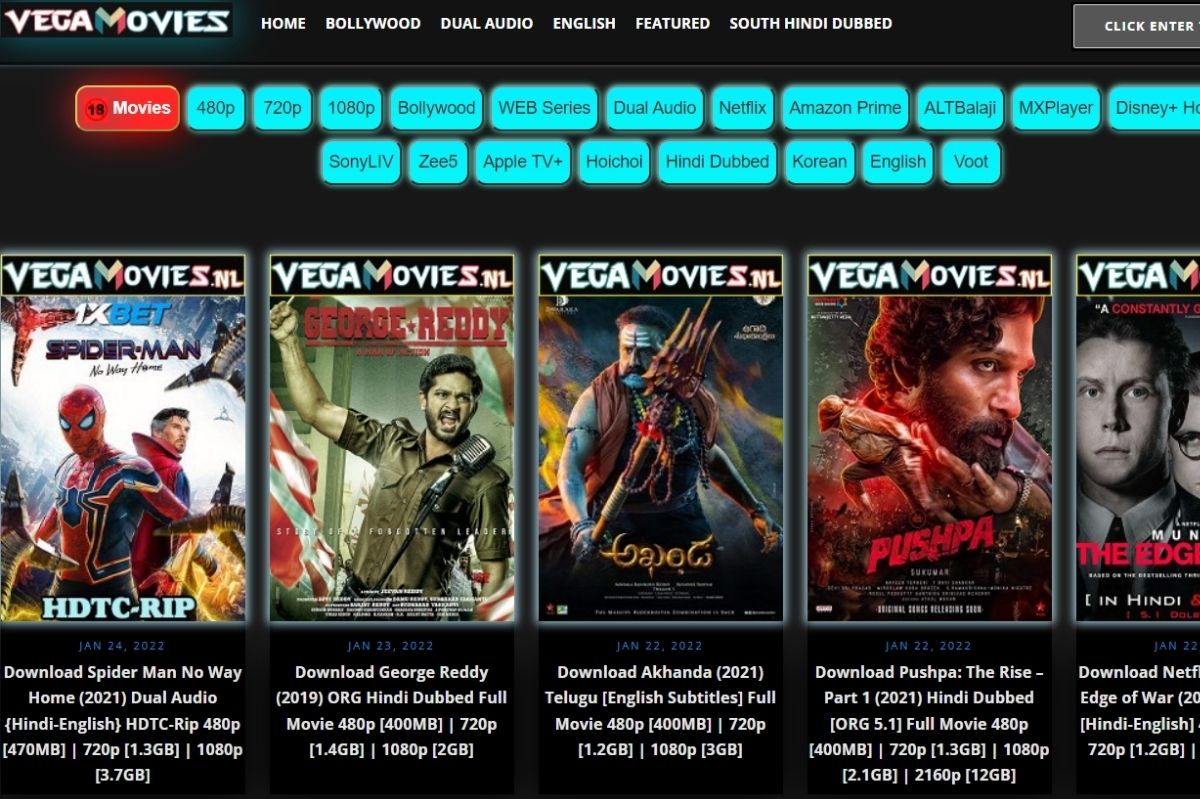Open the FEATURED menu item
1200x799 pixels.
[x=673, y=23]
